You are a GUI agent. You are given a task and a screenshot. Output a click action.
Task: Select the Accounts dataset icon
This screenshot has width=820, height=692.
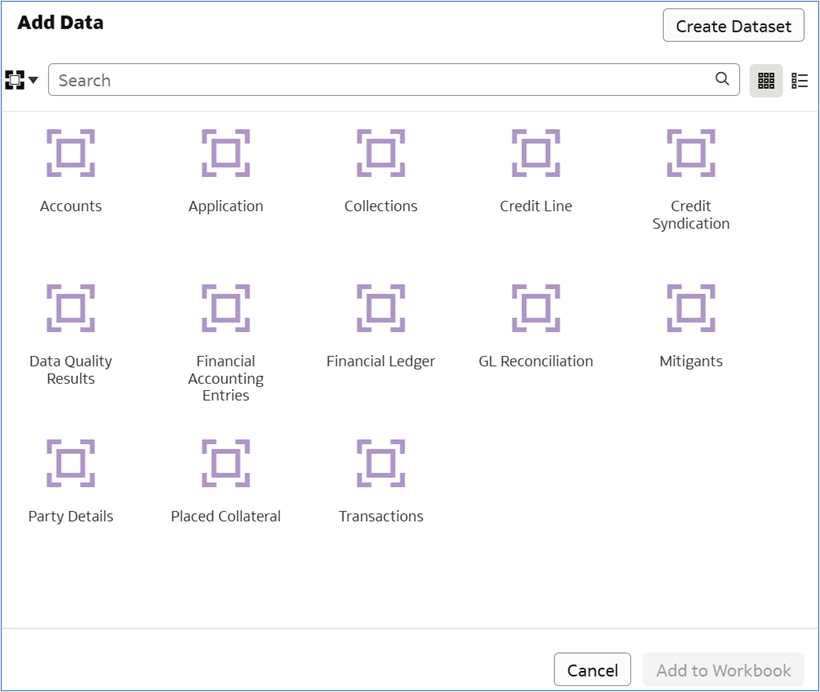click(x=70, y=152)
